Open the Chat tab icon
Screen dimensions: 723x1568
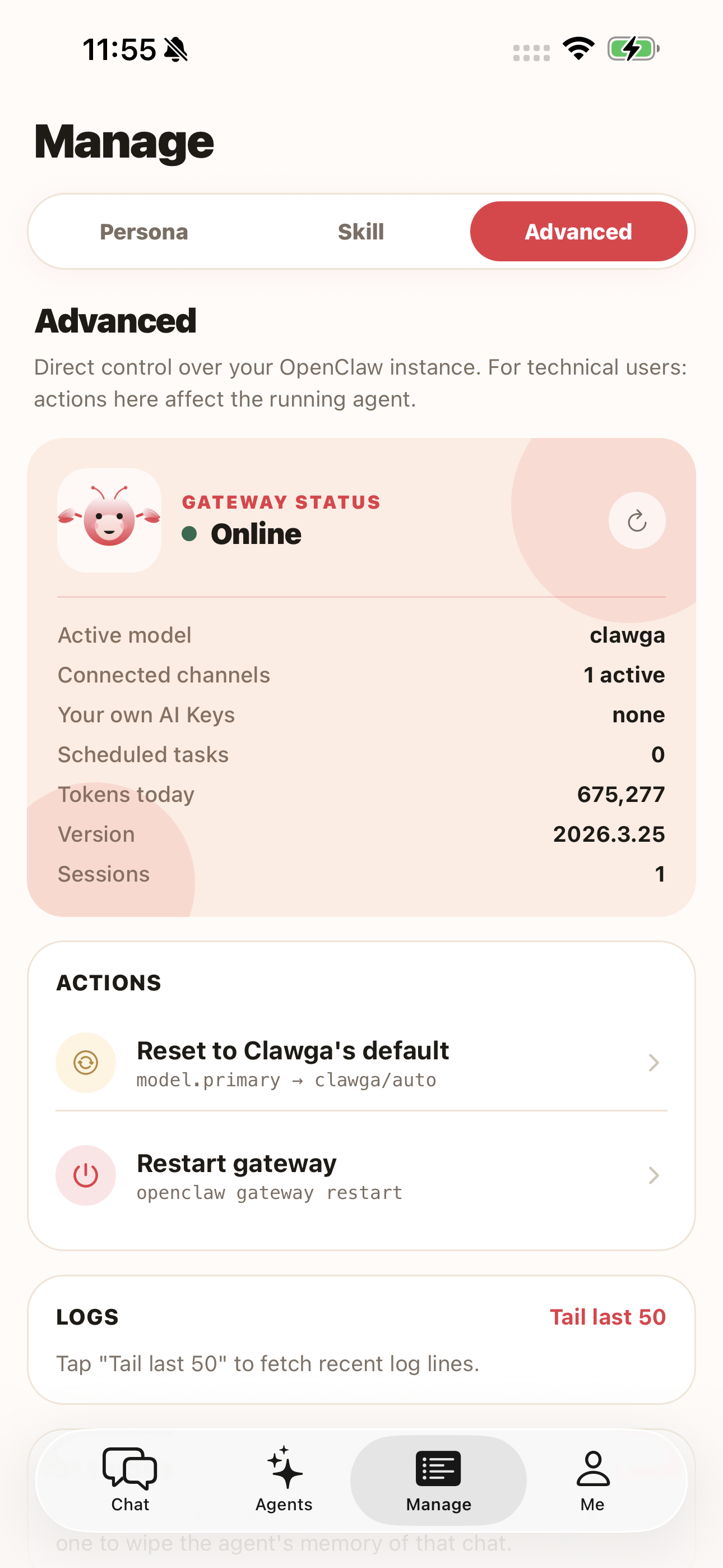[x=129, y=1469]
